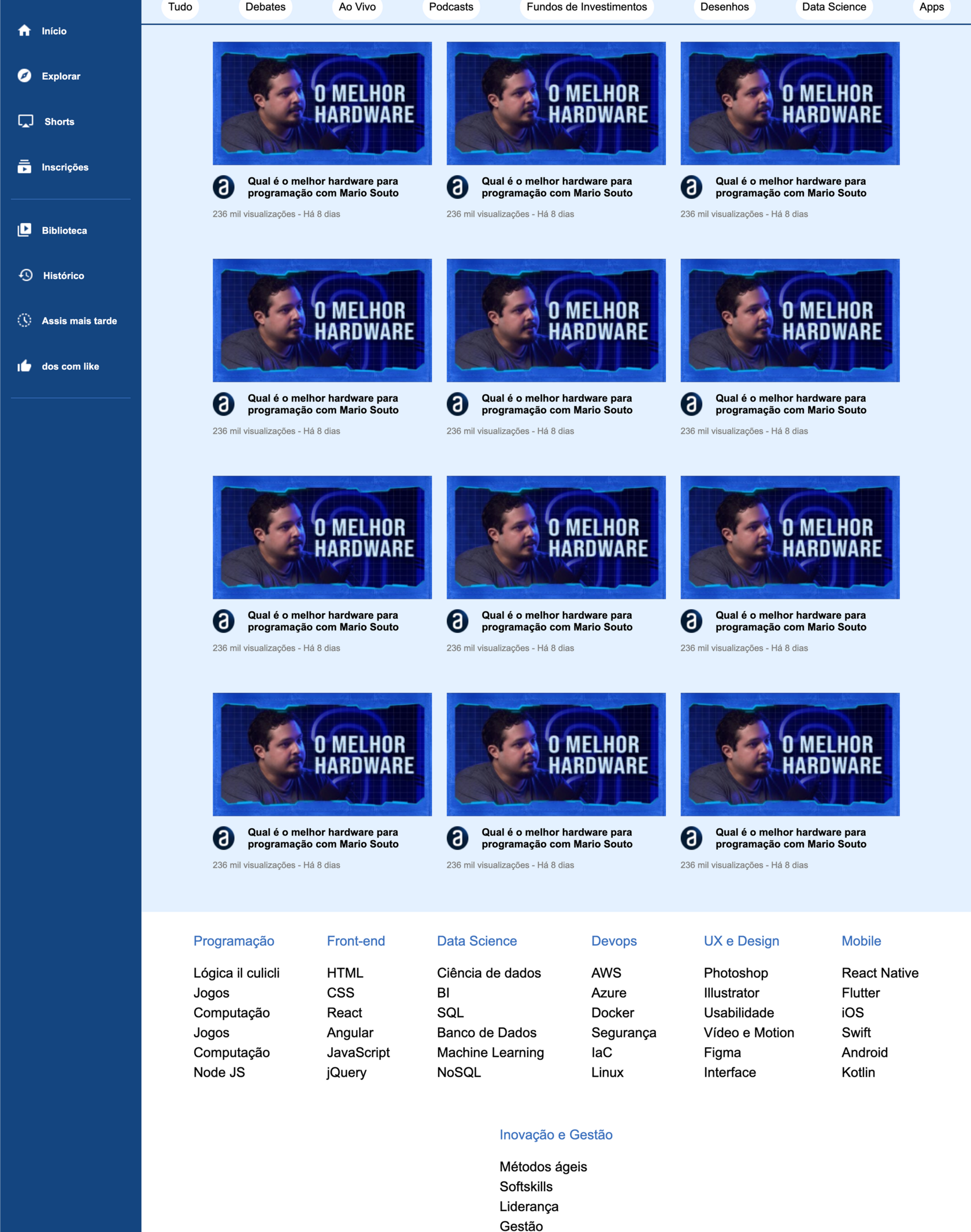Image resolution: width=971 pixels, height=1232 pixels.
Task: Select the Shorts screen icon
Action: pyautogui.click(x=25, y=121)
